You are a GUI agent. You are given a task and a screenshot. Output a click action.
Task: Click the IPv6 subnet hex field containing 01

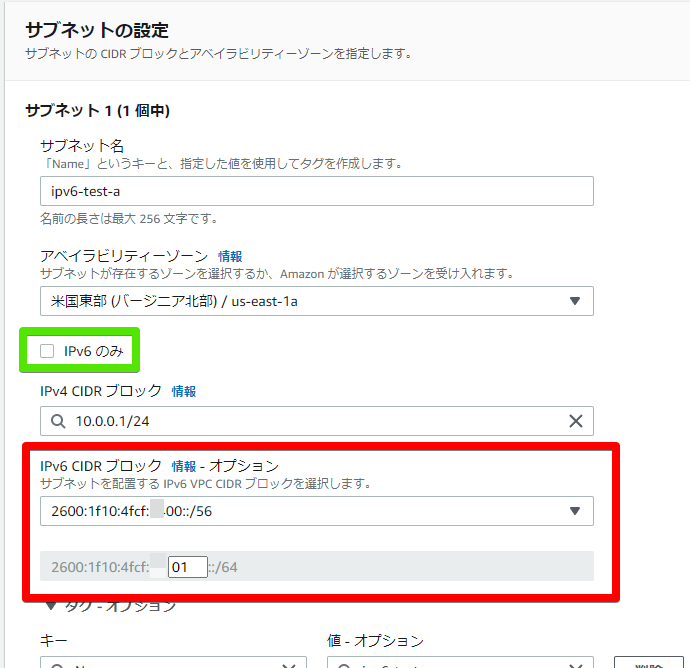[x=187, y=567]
